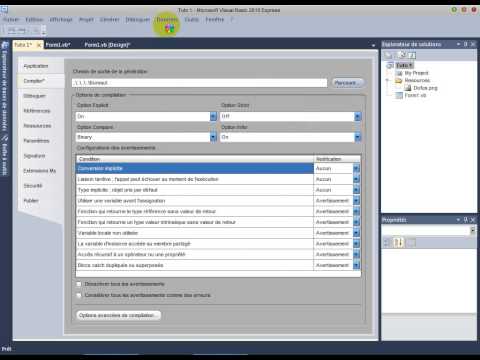Open the Publier settings page

[31, 201]
